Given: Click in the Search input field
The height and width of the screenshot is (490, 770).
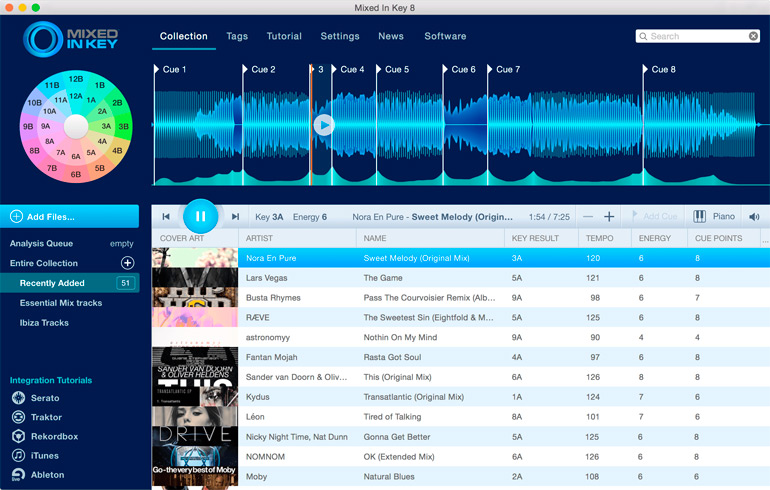Looking at the screenshot, I should [x=697, y=36].
